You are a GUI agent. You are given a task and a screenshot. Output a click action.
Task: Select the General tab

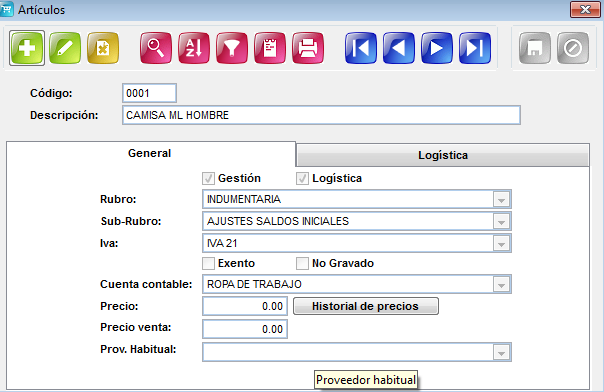point(151,153)
